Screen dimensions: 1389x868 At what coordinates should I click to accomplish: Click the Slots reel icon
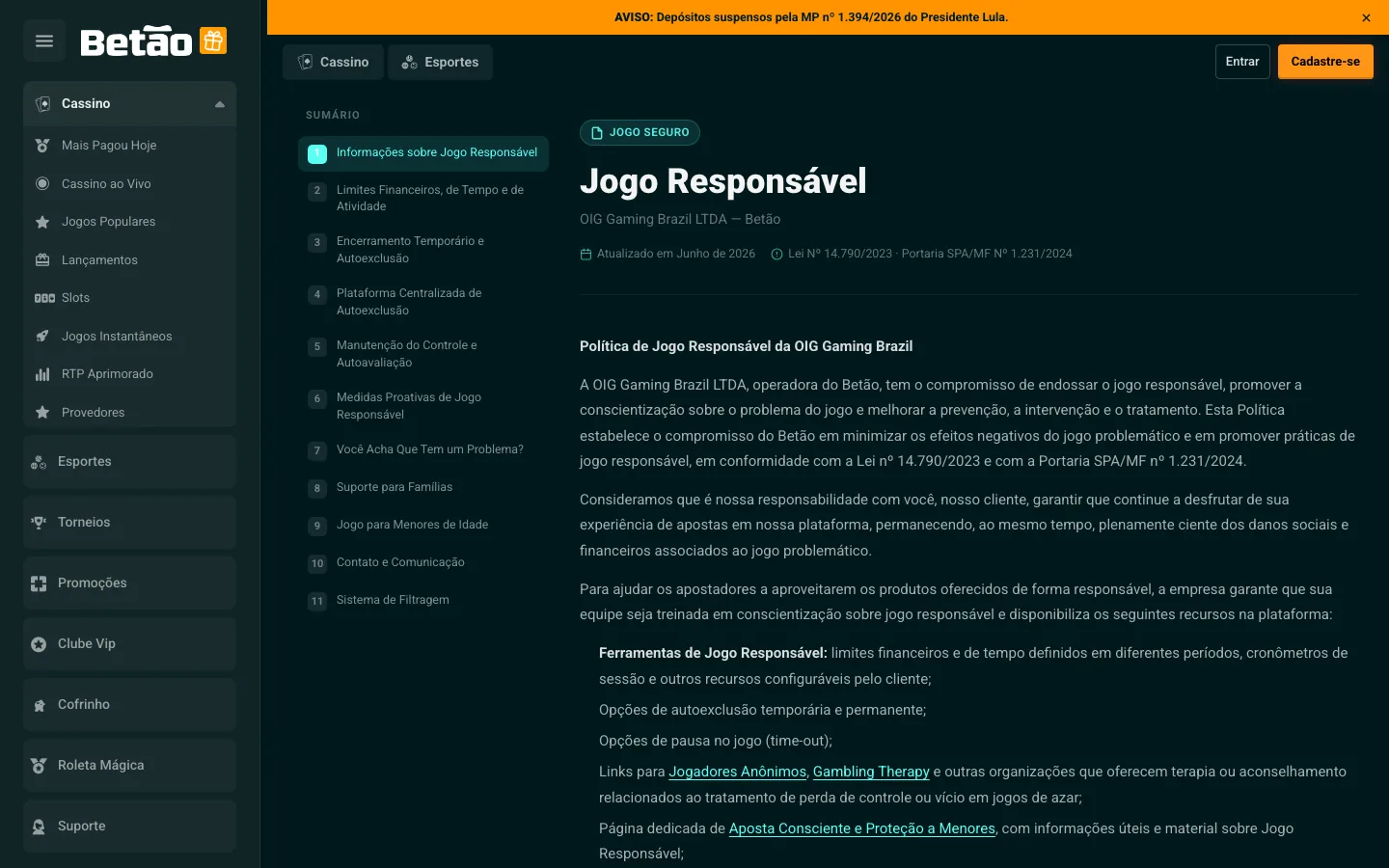[x=44, y=298]
